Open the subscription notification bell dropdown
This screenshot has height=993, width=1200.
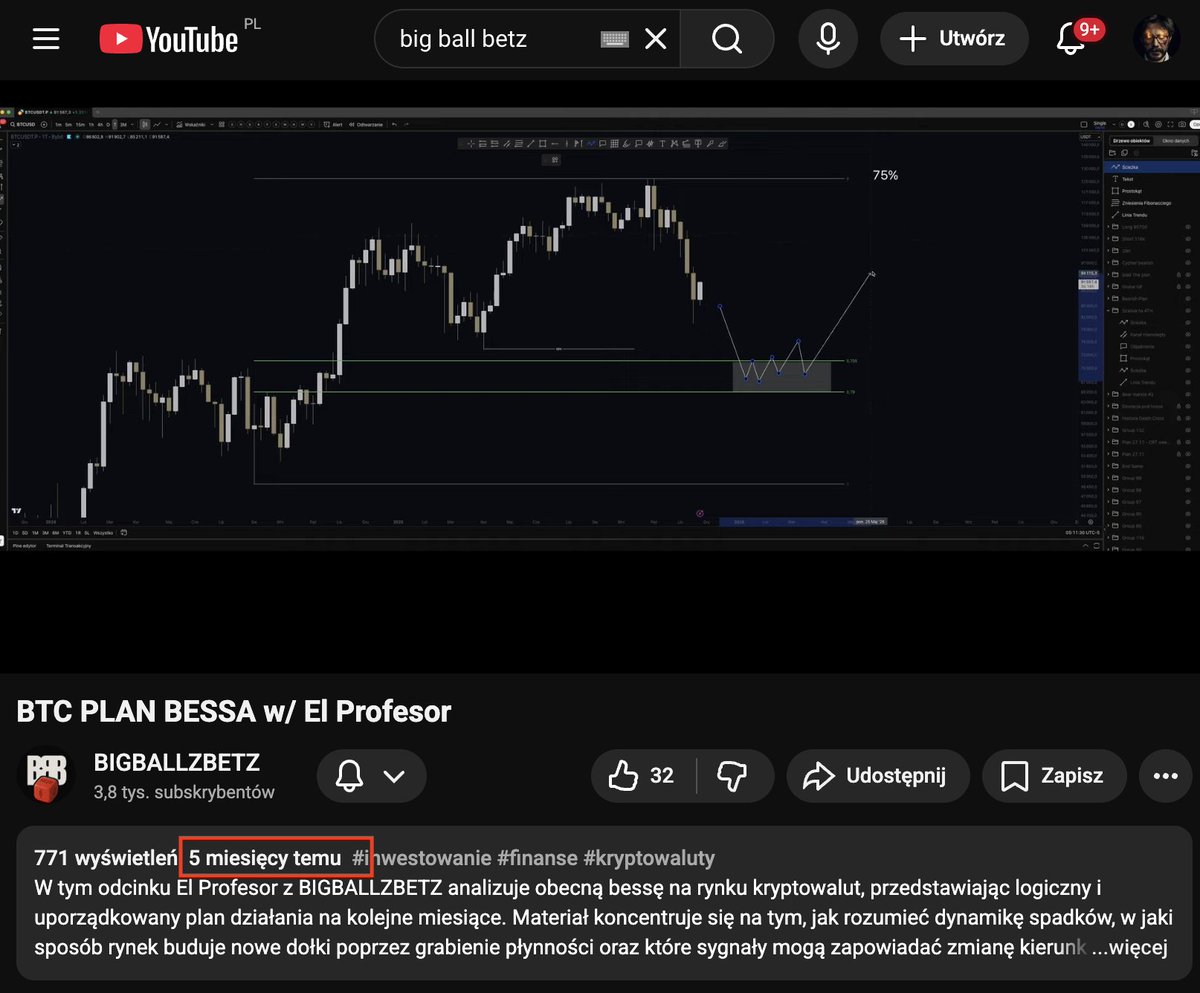tap(371, 776)
